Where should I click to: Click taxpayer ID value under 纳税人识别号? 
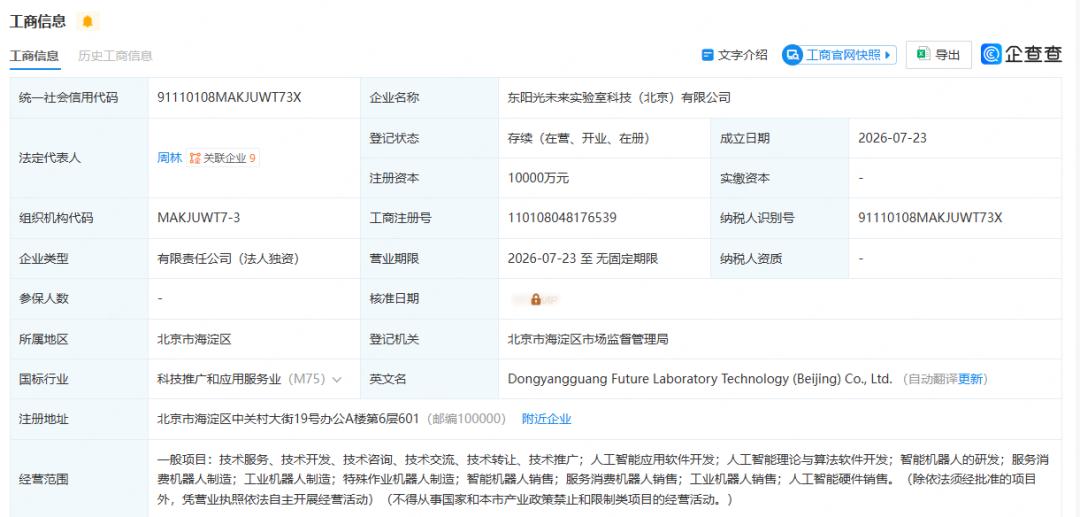tap(930, 218)
